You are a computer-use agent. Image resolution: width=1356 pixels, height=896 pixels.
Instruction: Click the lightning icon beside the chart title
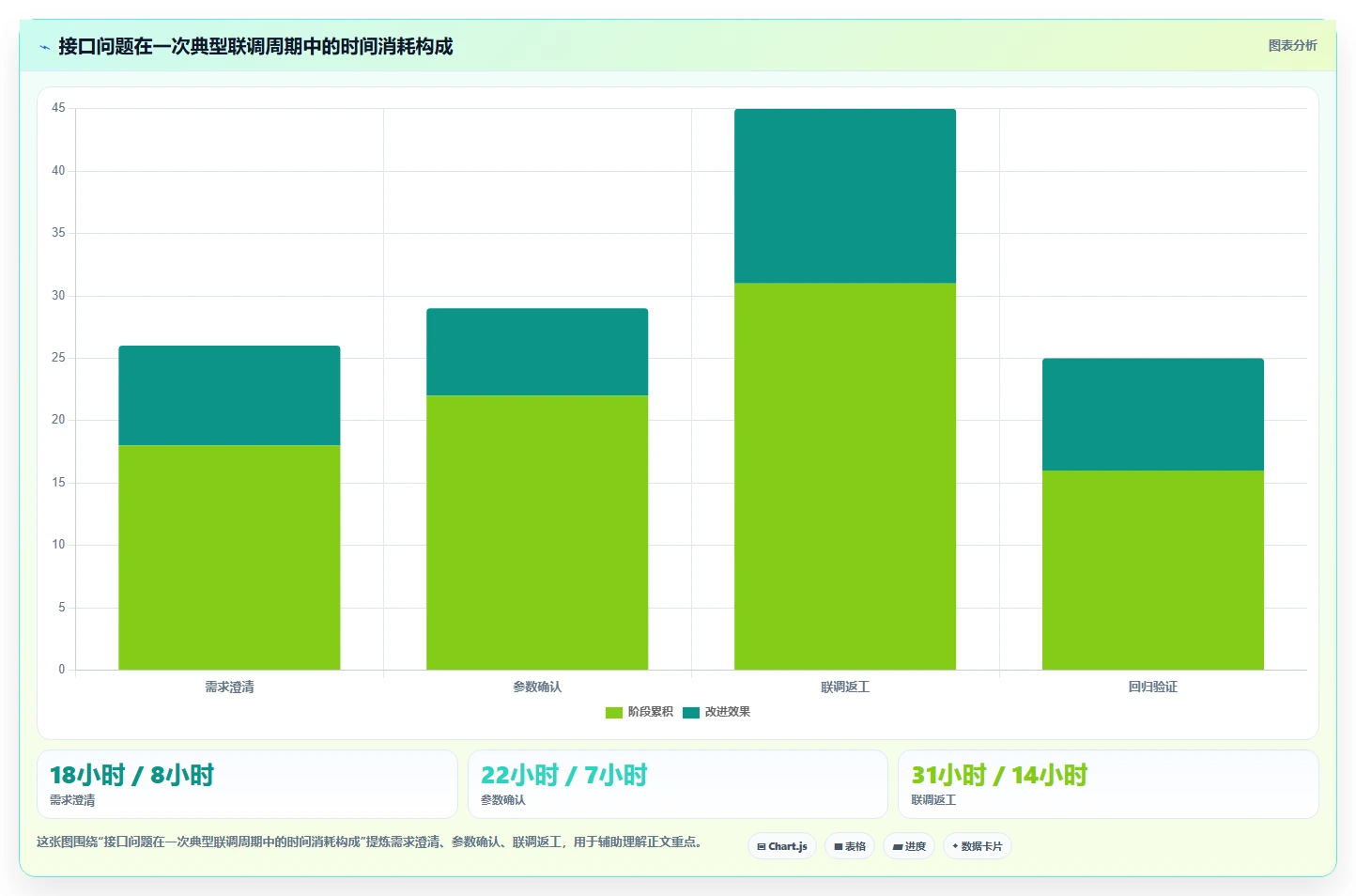pos(44,47)
